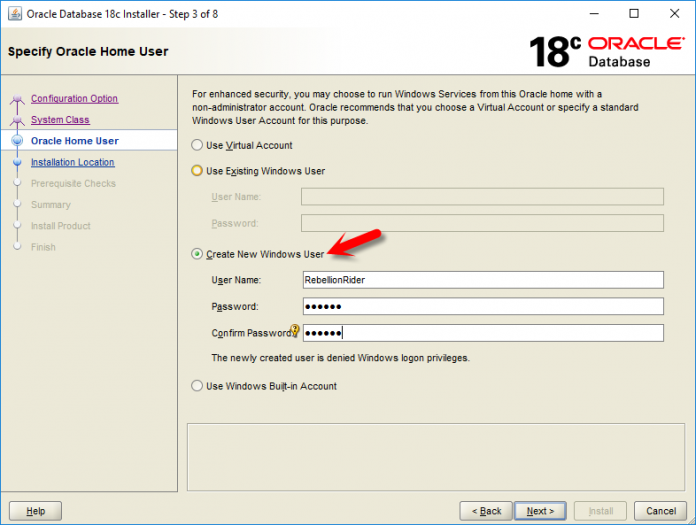Go to System Class step
Screen dimensions: 696x525
pos(60,120)
